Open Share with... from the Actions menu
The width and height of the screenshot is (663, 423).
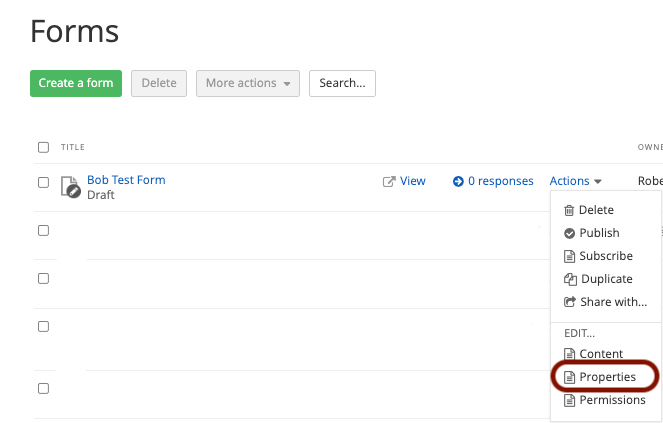605,302
